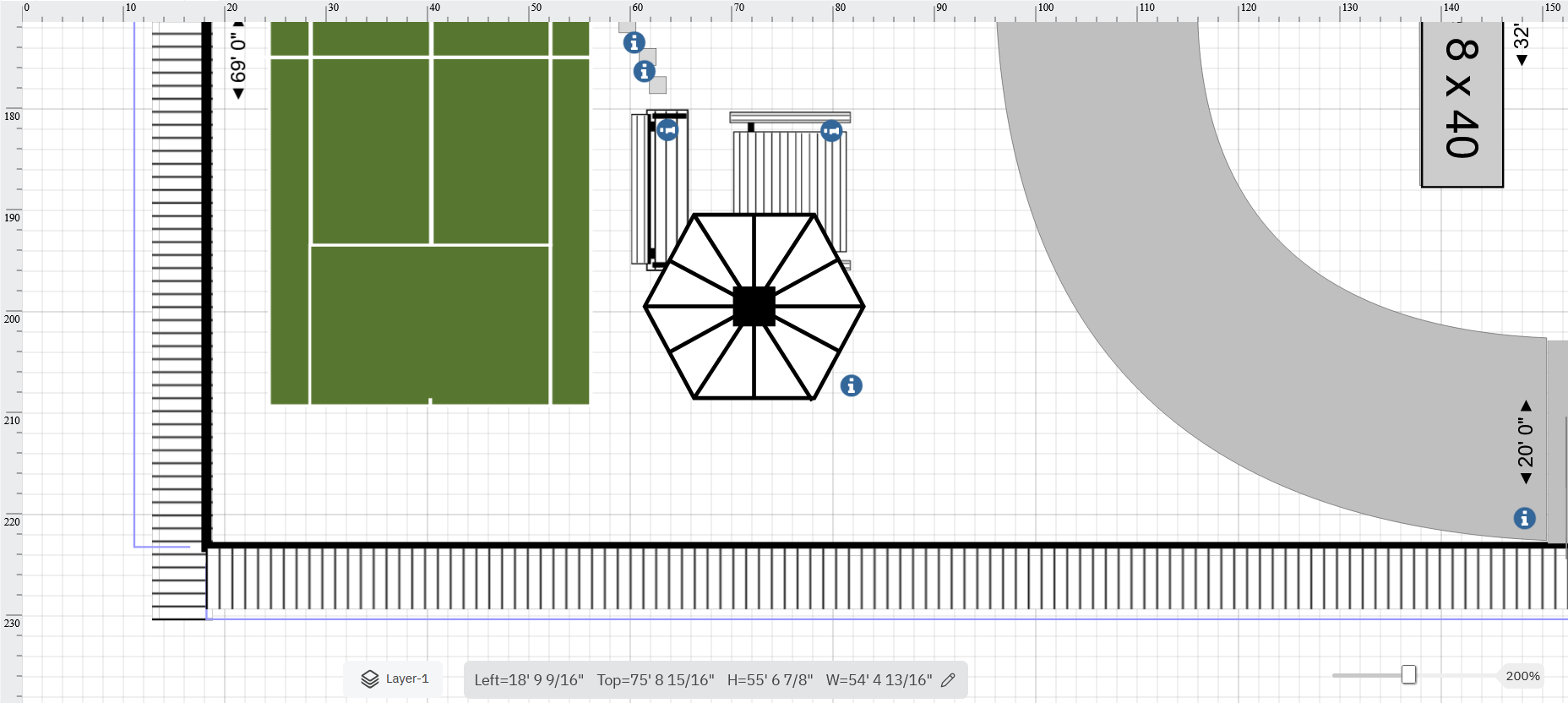This screenshot has width=1568, height=703.
Task: Click the zoom slider handle
Action: pos(1408,674)
